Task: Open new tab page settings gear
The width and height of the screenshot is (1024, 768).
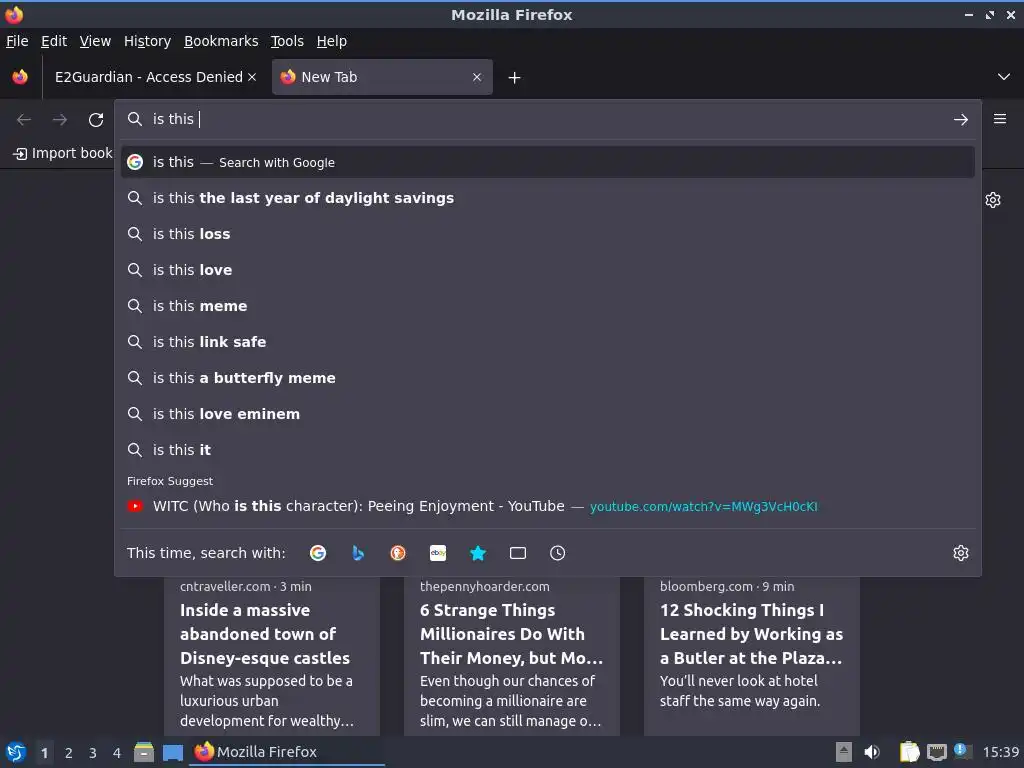Action: click(x=993, y=200)
